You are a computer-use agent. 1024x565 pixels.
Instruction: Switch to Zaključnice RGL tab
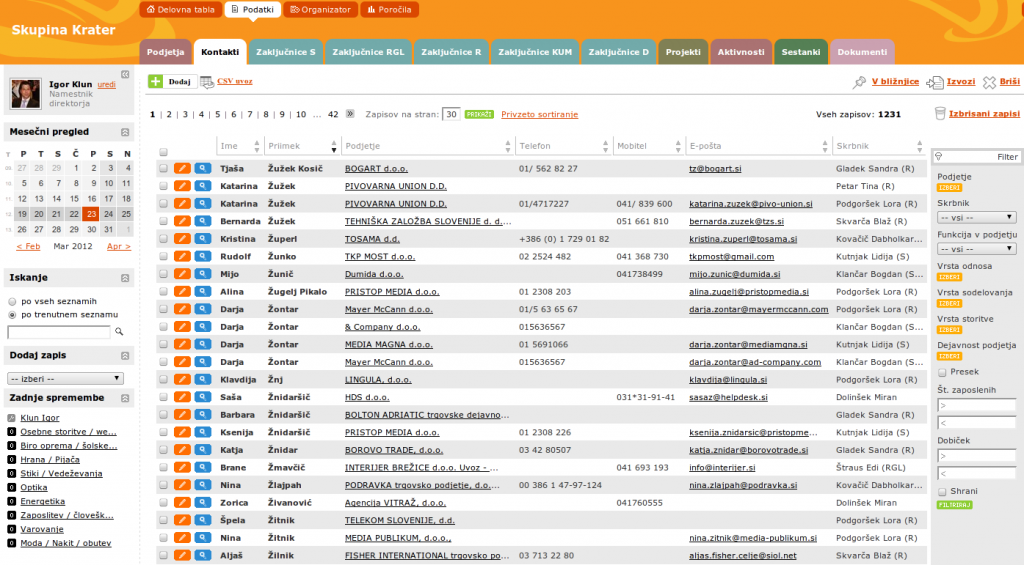[x=368, y=52]
